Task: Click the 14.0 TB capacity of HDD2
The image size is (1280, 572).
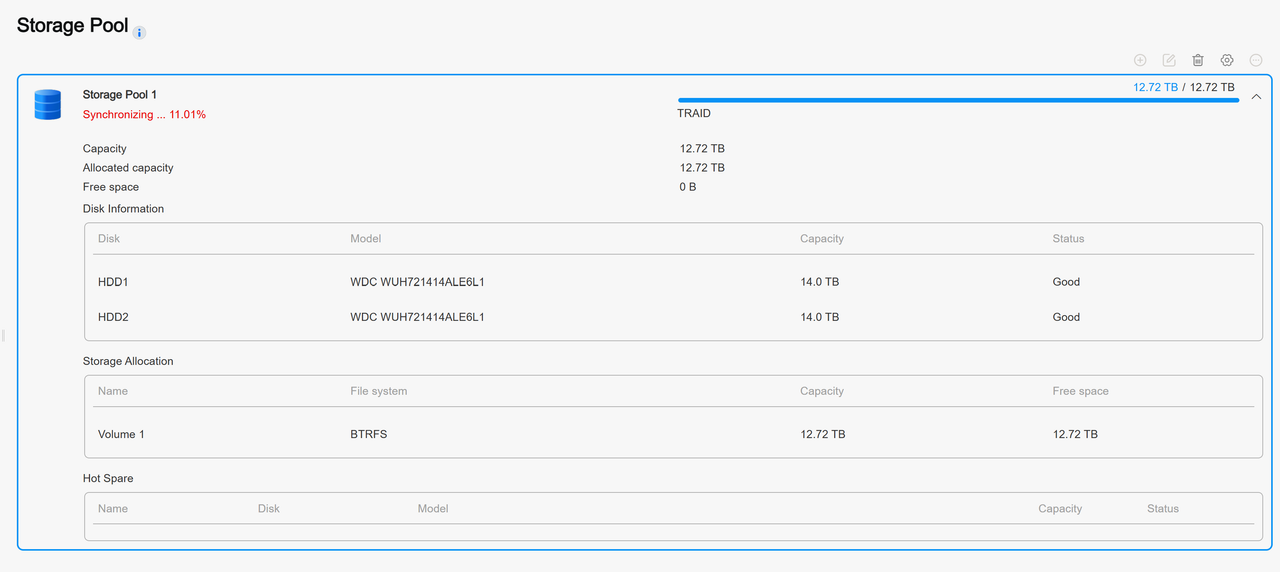Action: (x=820, y=317)
